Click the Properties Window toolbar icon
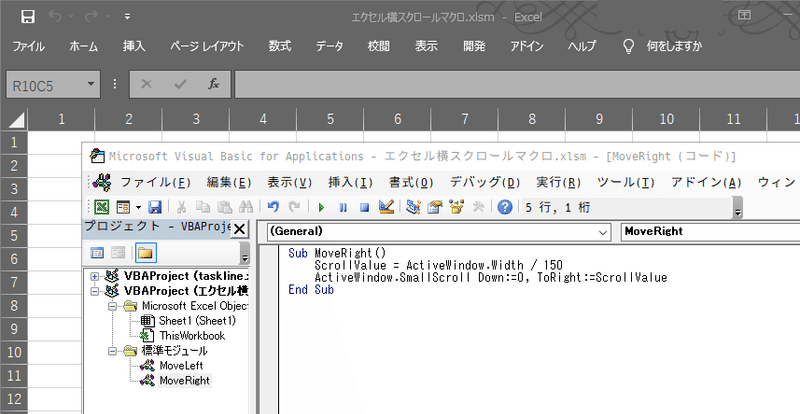 tap(435, 207)
